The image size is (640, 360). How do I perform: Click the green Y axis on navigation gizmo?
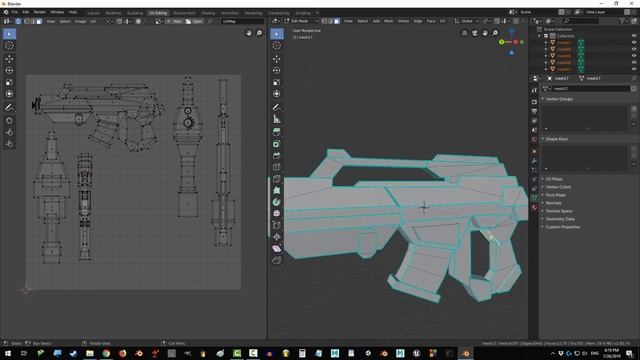502,42
